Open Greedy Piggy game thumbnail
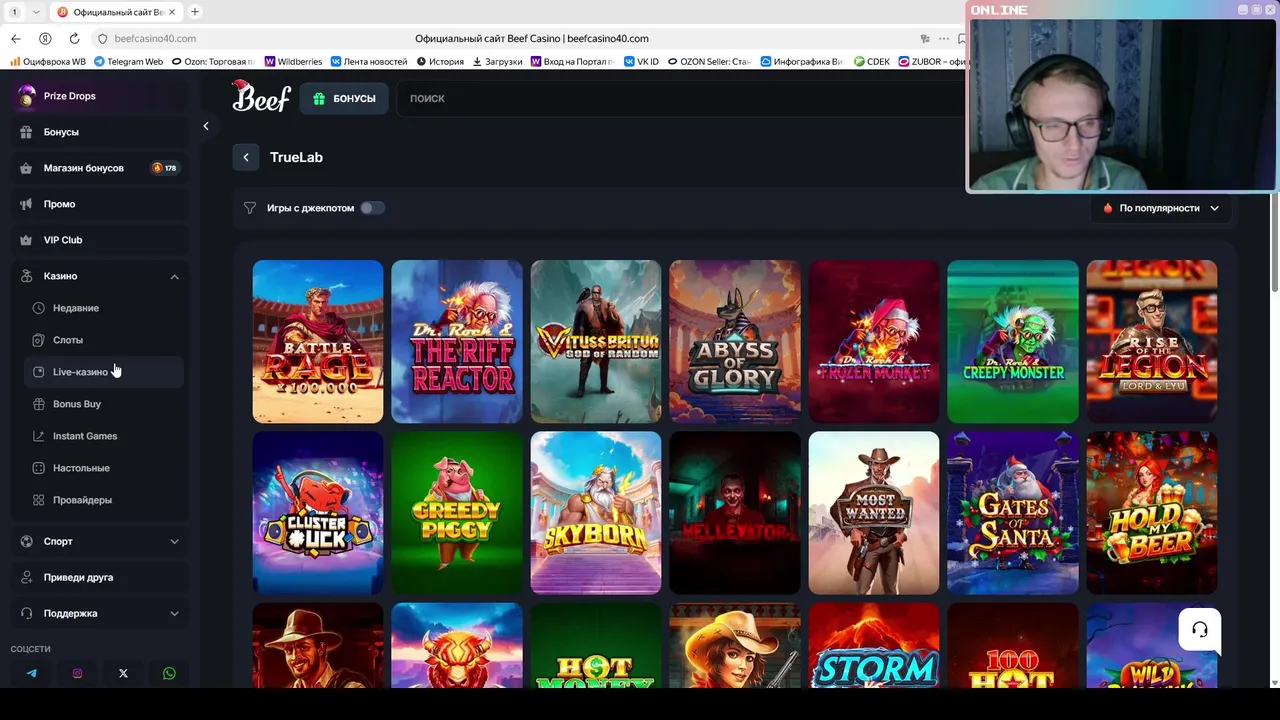The height and width of the screenshot is (720, 1280). (457, 513)
